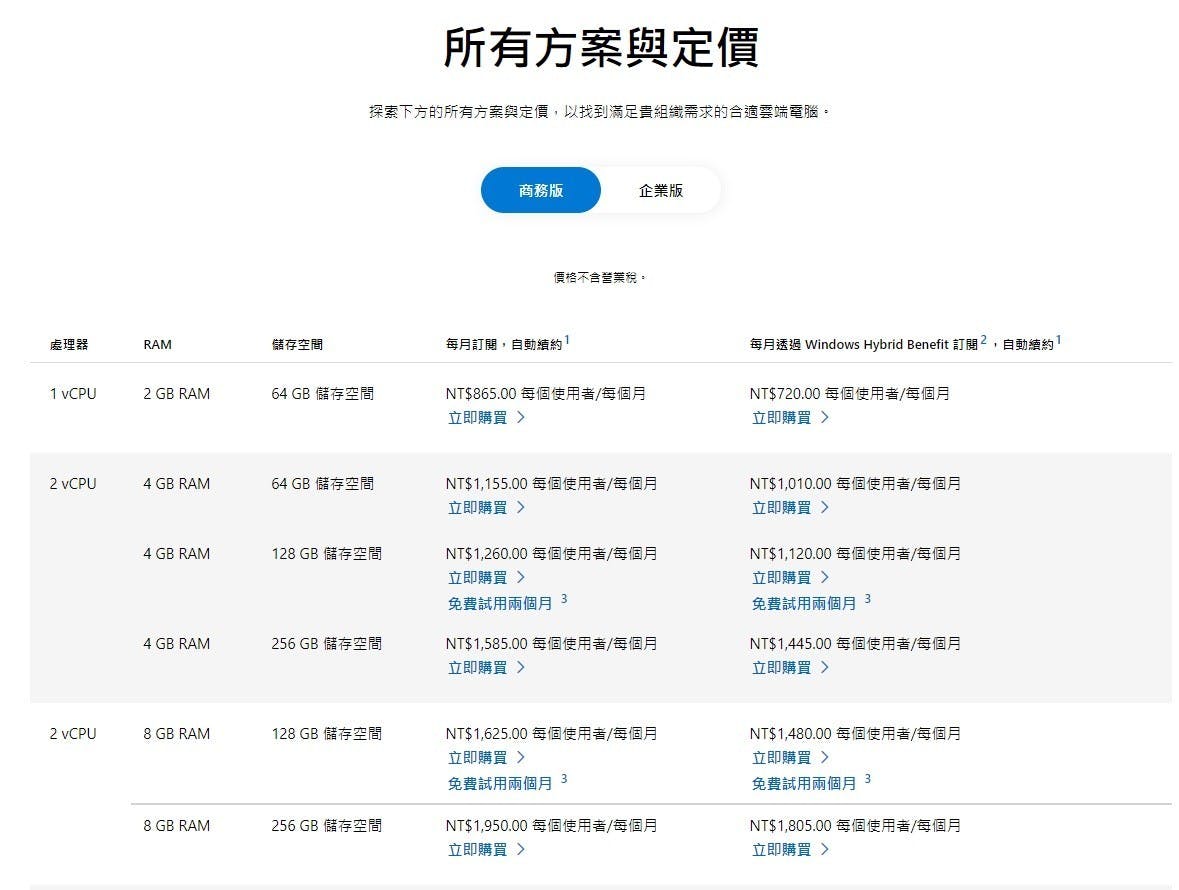Viewport: 1179px width, 890px height.
Task: Click 立即購買 for NT$1,950.00 plan
Action: click(x=486, y=850)
